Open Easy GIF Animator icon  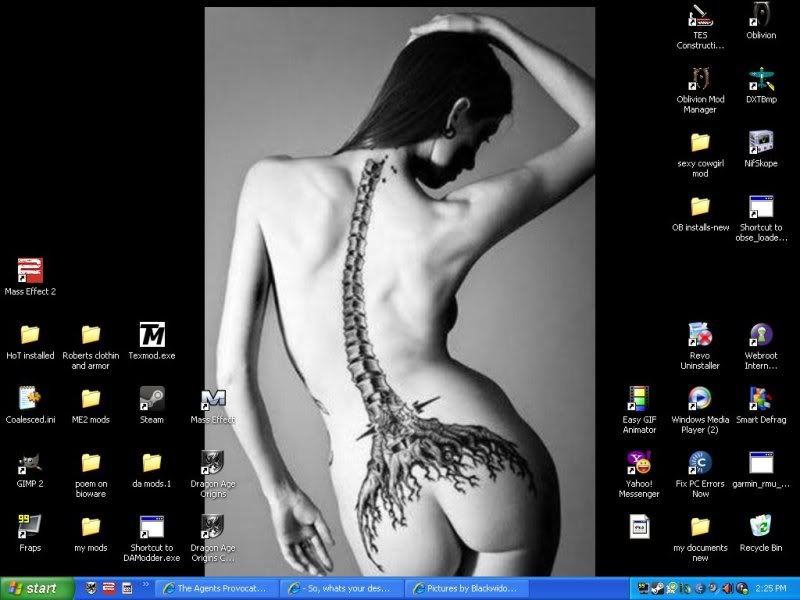pos(639,398)
